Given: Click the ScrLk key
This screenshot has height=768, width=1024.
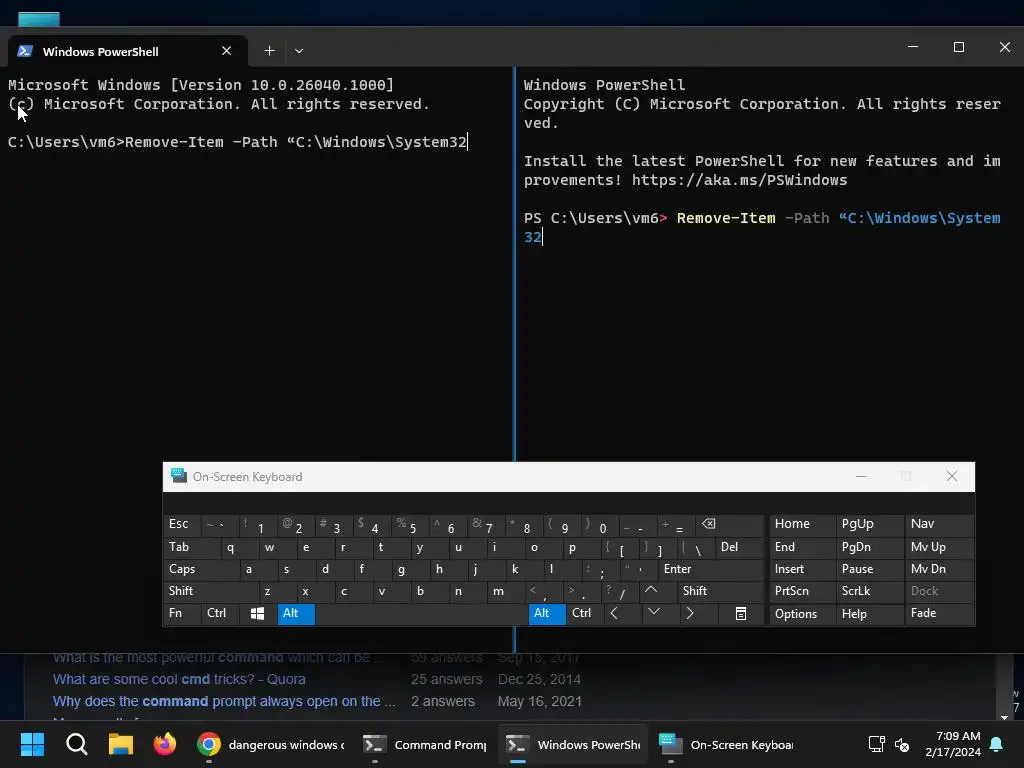Looking at the screenshot, I should coord(869,591).
